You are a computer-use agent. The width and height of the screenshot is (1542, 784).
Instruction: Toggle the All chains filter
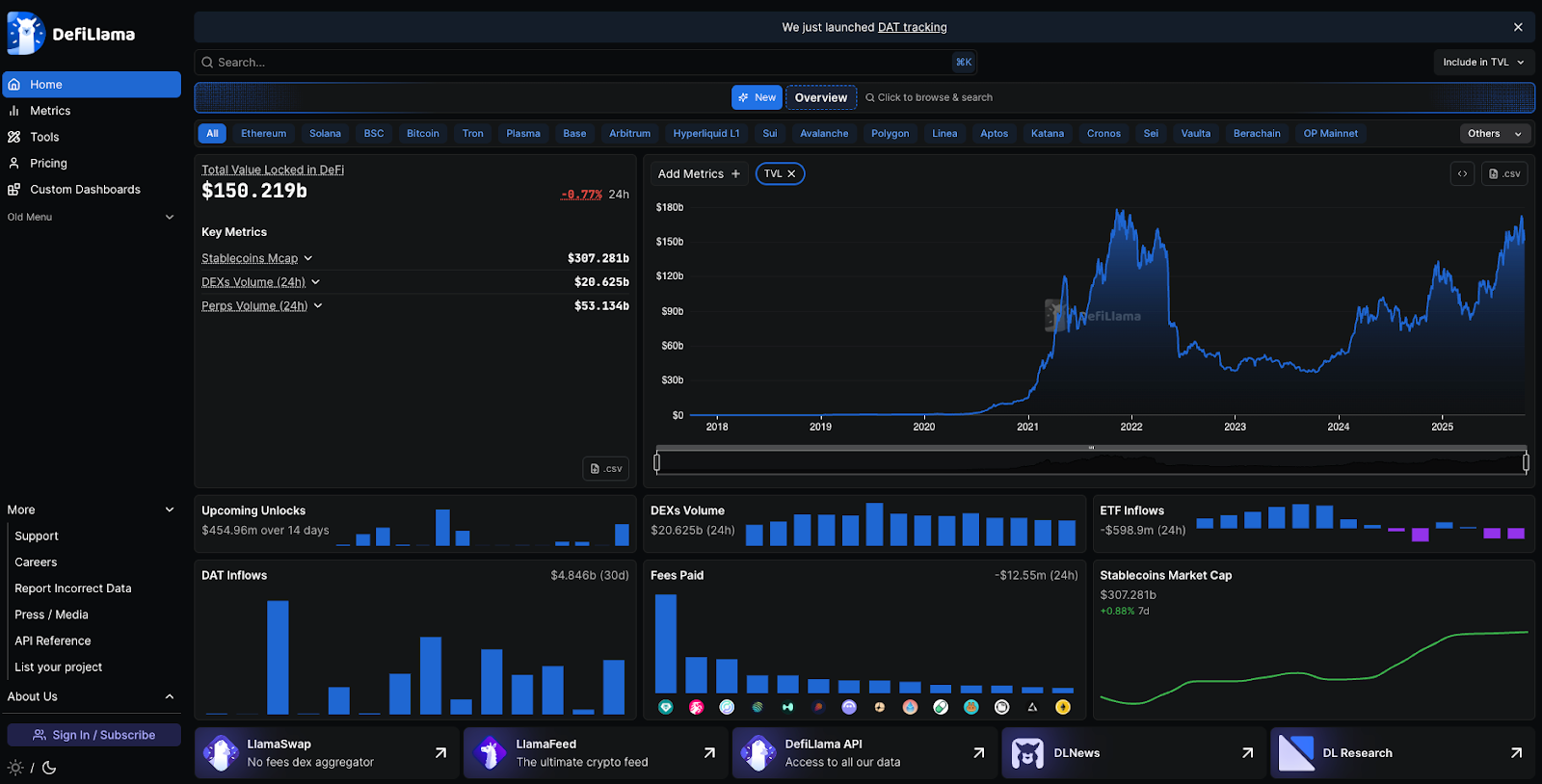212,134
